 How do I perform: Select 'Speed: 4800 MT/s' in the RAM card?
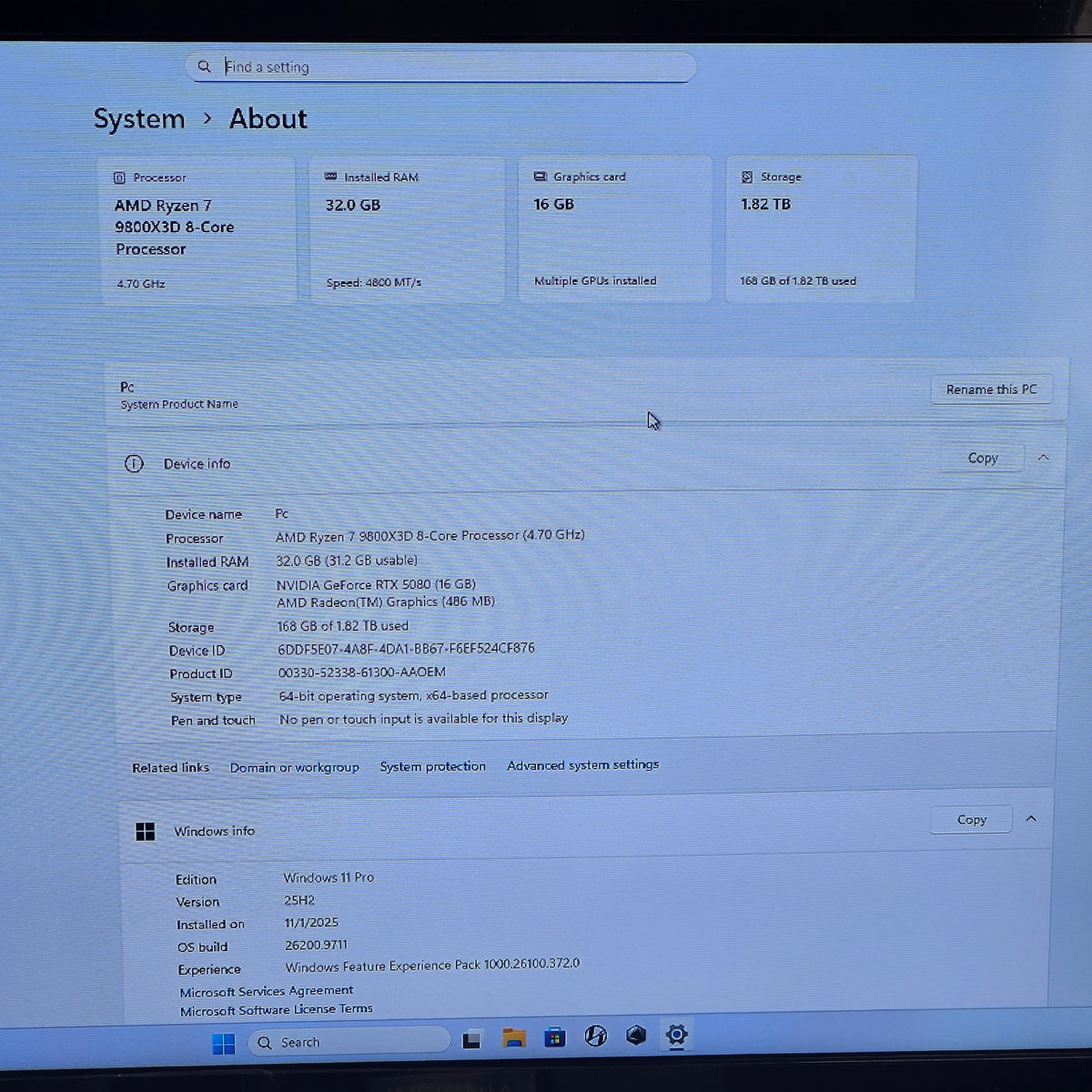point(374,283)
